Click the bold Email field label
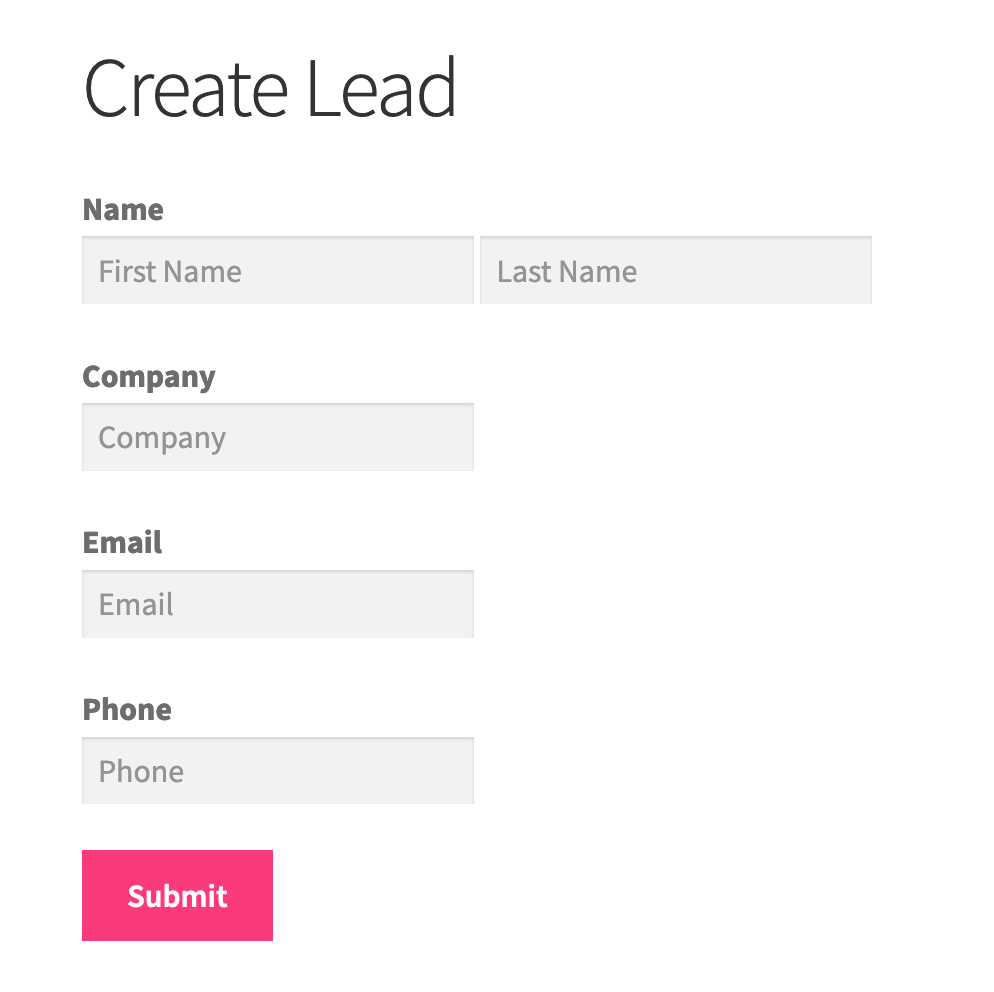 click(x=122, y=543)
